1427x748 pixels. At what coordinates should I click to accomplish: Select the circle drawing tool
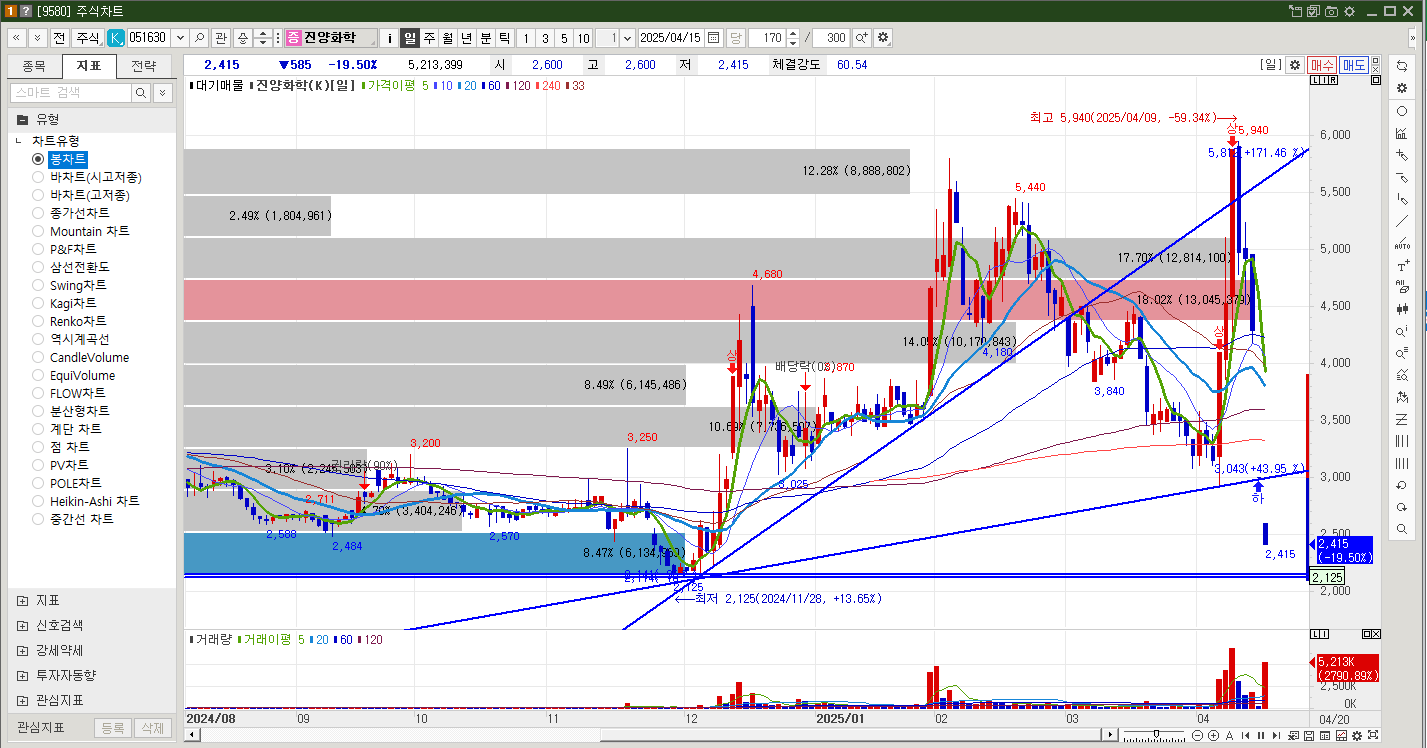(x=1402, y=111)
